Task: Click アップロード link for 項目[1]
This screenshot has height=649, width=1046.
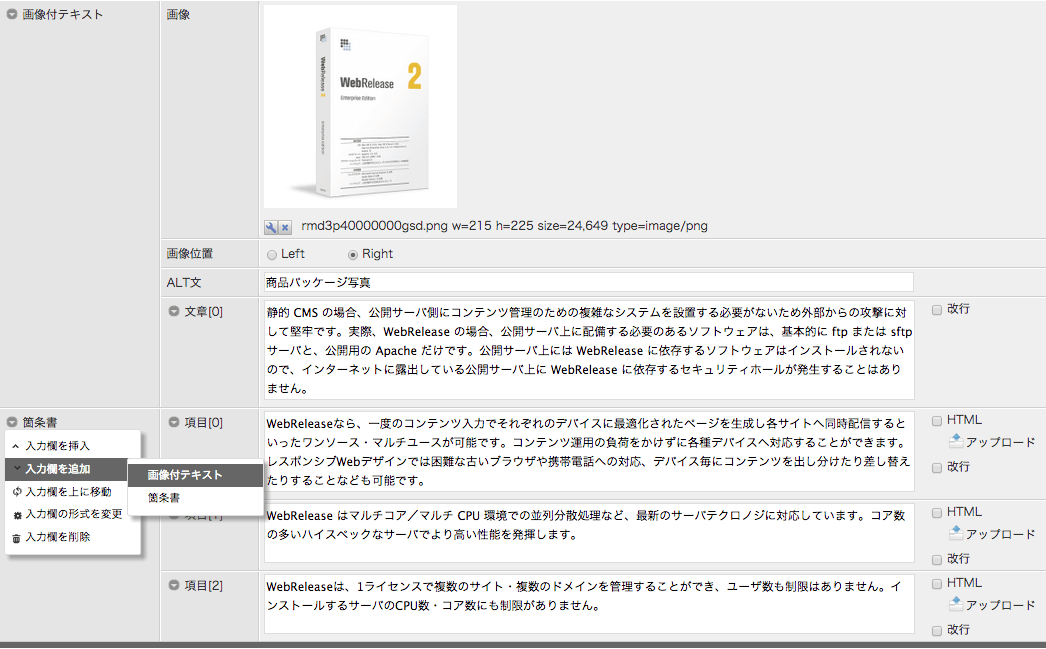Action: click(x=1000, y=534)
